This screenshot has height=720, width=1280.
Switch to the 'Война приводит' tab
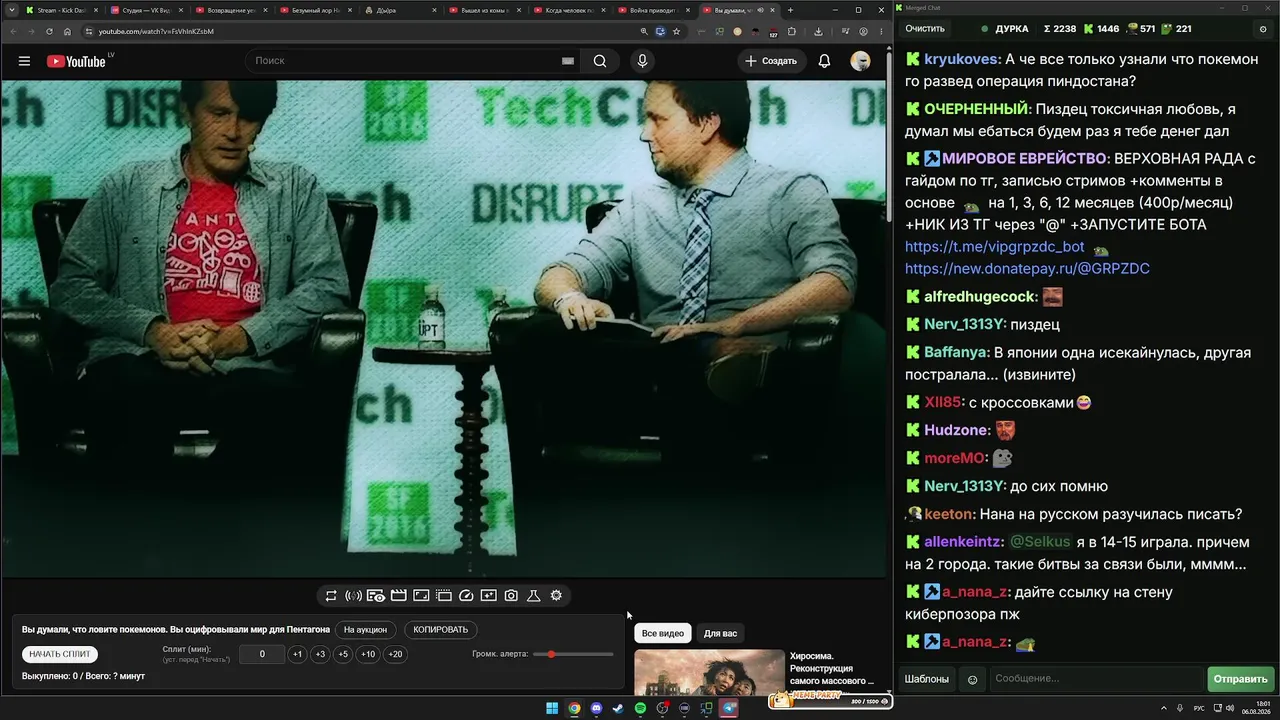[655, 10]
